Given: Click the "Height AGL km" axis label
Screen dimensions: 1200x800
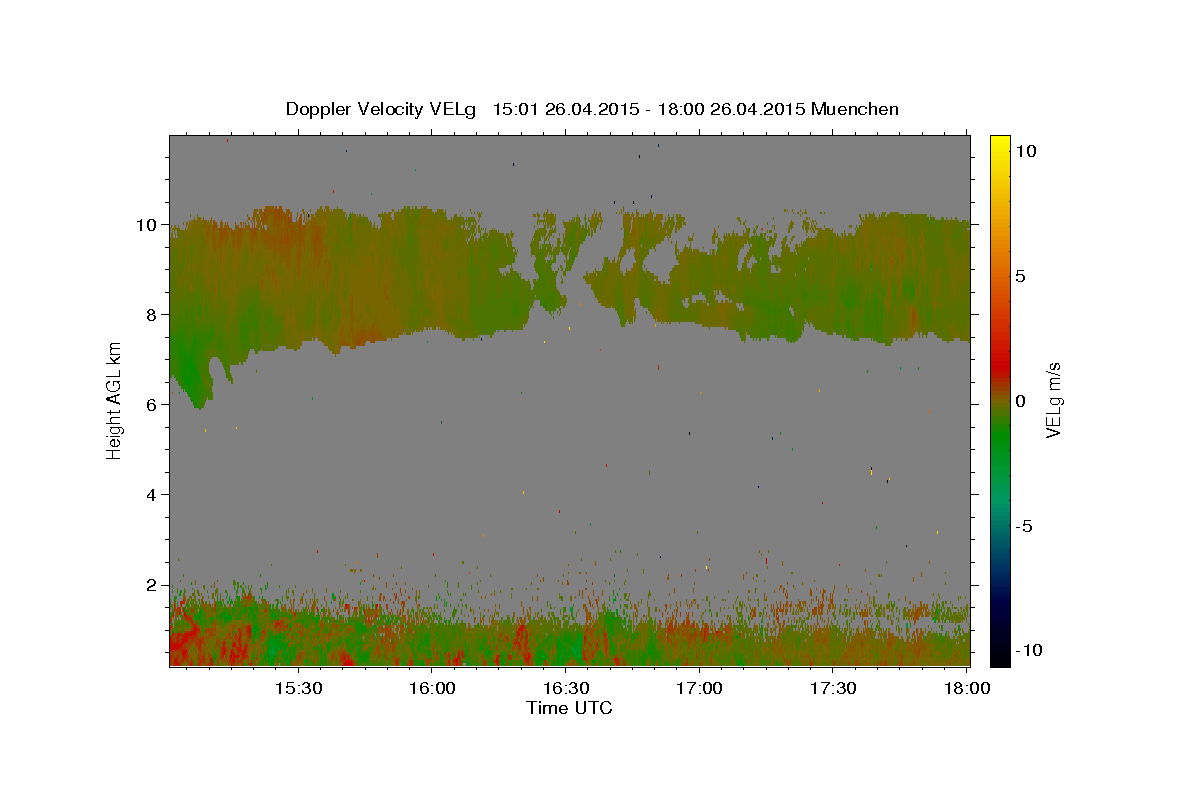Looking at the screenshot, I should pyautogui.click(x=115, y=400).
